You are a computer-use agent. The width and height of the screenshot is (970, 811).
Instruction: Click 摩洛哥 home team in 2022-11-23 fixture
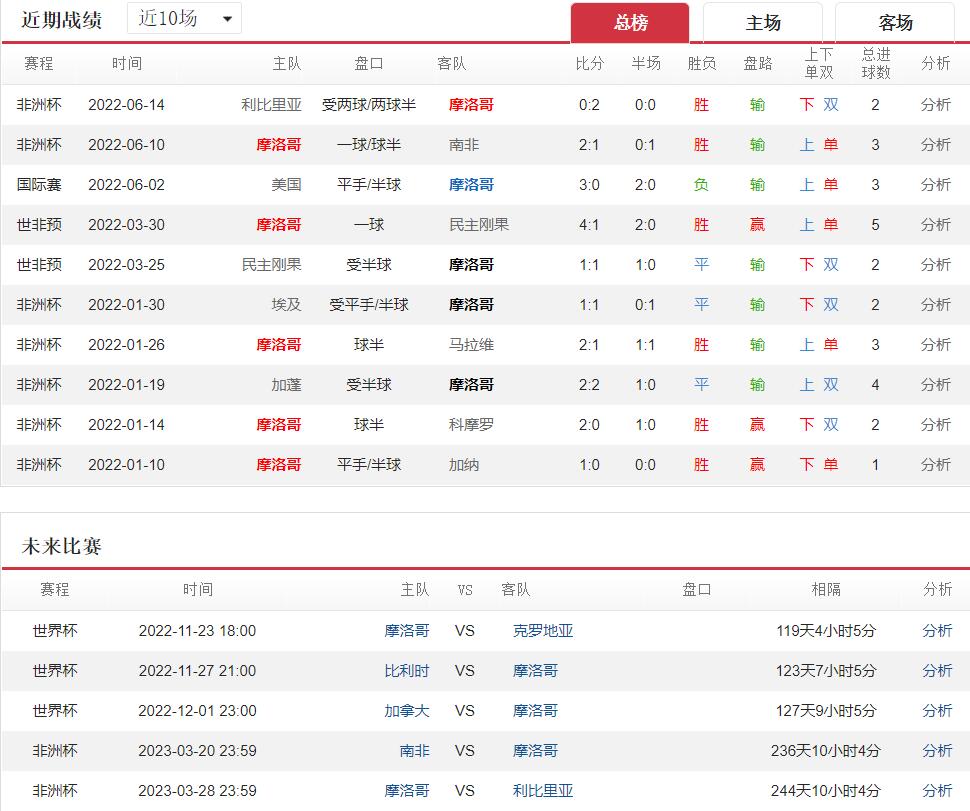pos(406,630)
